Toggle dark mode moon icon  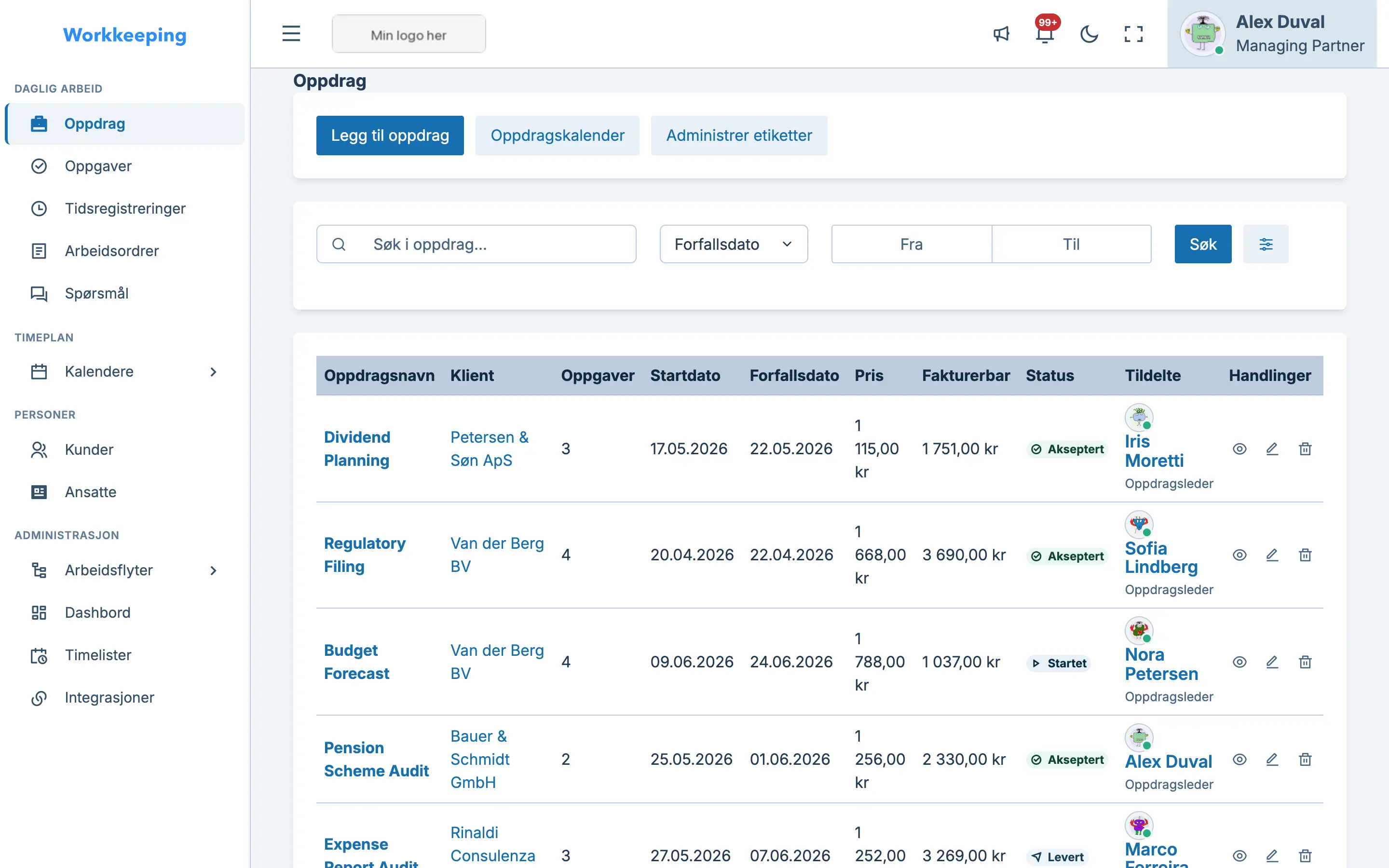[1089, 34]
